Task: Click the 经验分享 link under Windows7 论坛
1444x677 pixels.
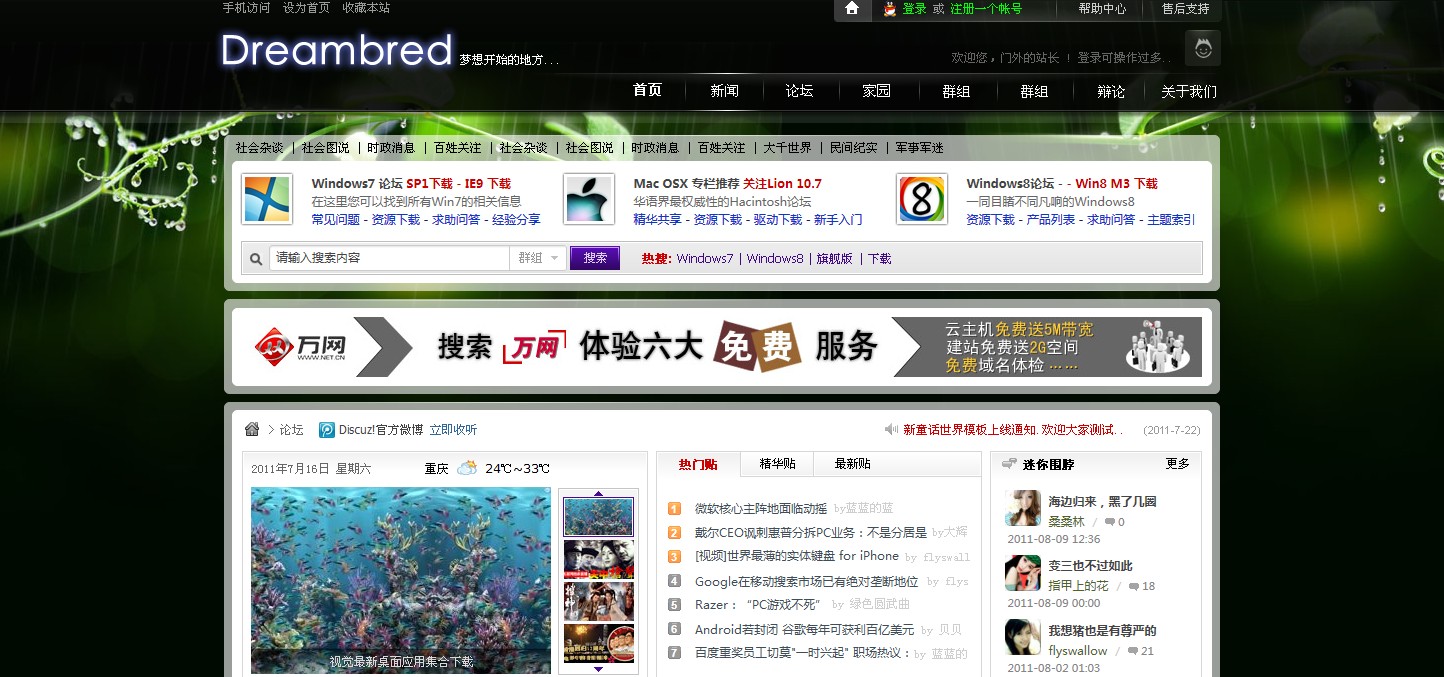Action: pyautogui.click(x=516, y=220)
